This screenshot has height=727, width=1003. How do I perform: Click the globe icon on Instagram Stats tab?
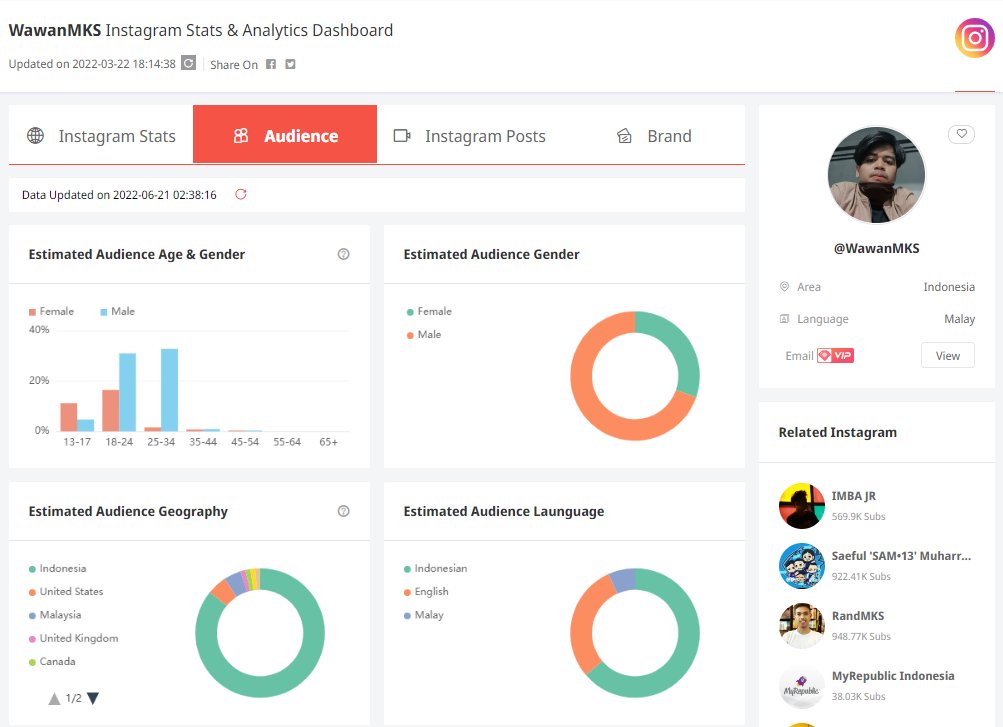[36, 136]
